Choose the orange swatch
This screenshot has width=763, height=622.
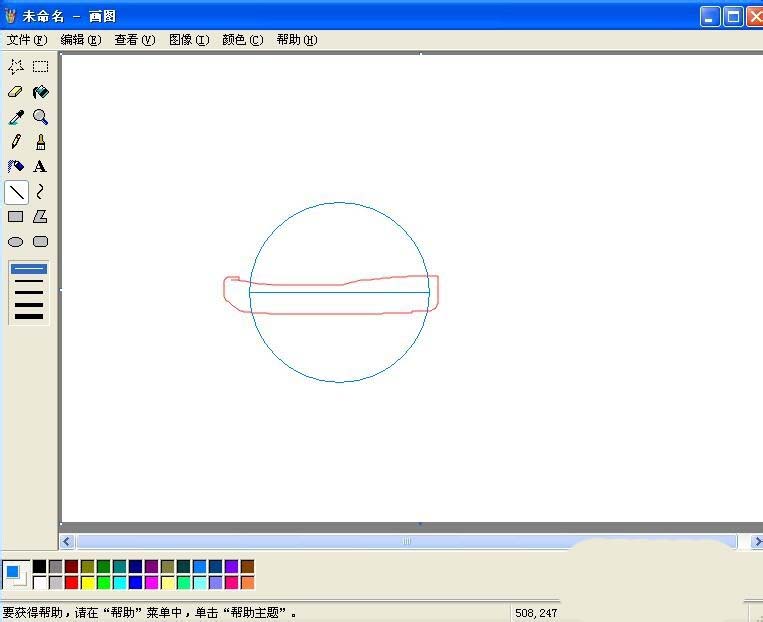247,583
